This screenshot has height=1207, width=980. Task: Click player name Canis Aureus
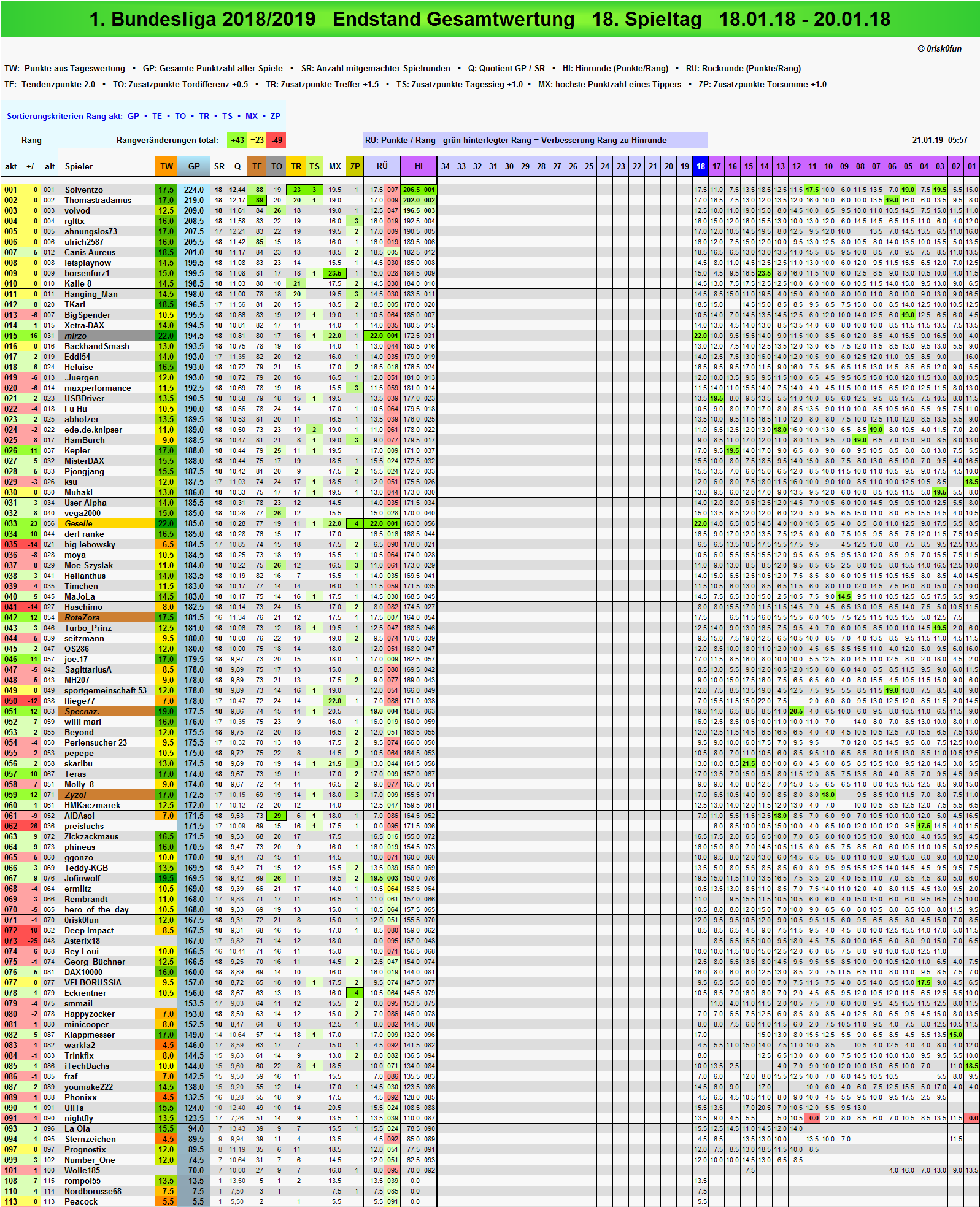pos(90,252)
